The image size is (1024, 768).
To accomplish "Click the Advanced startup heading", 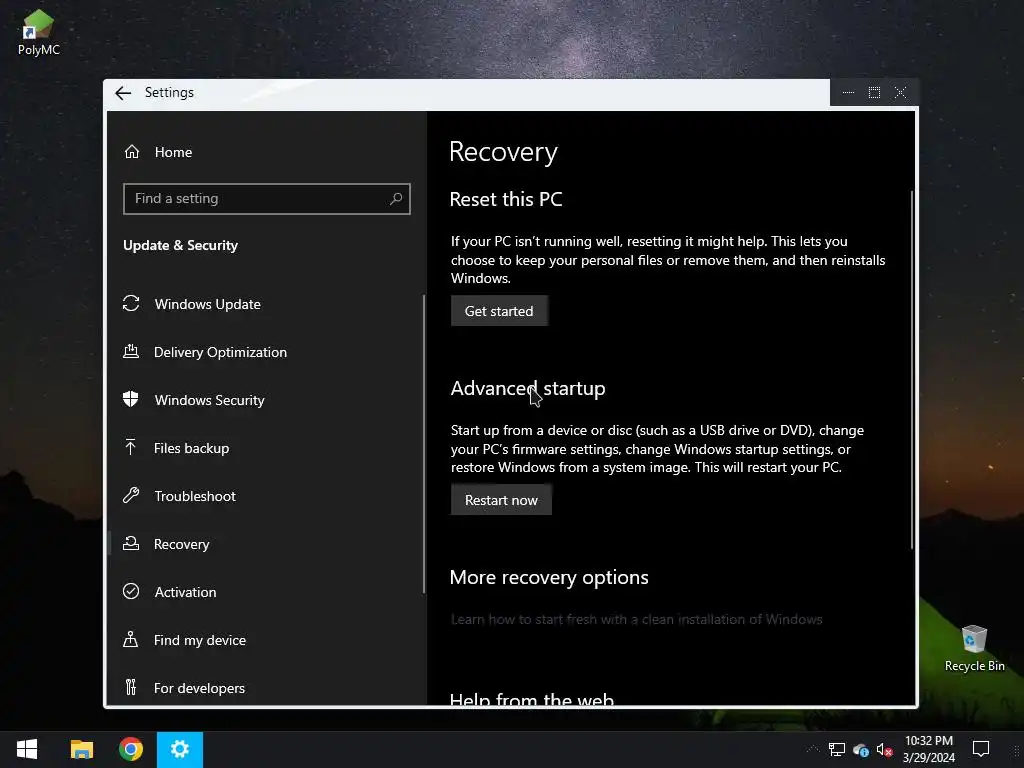I will (x=528, y=388).
